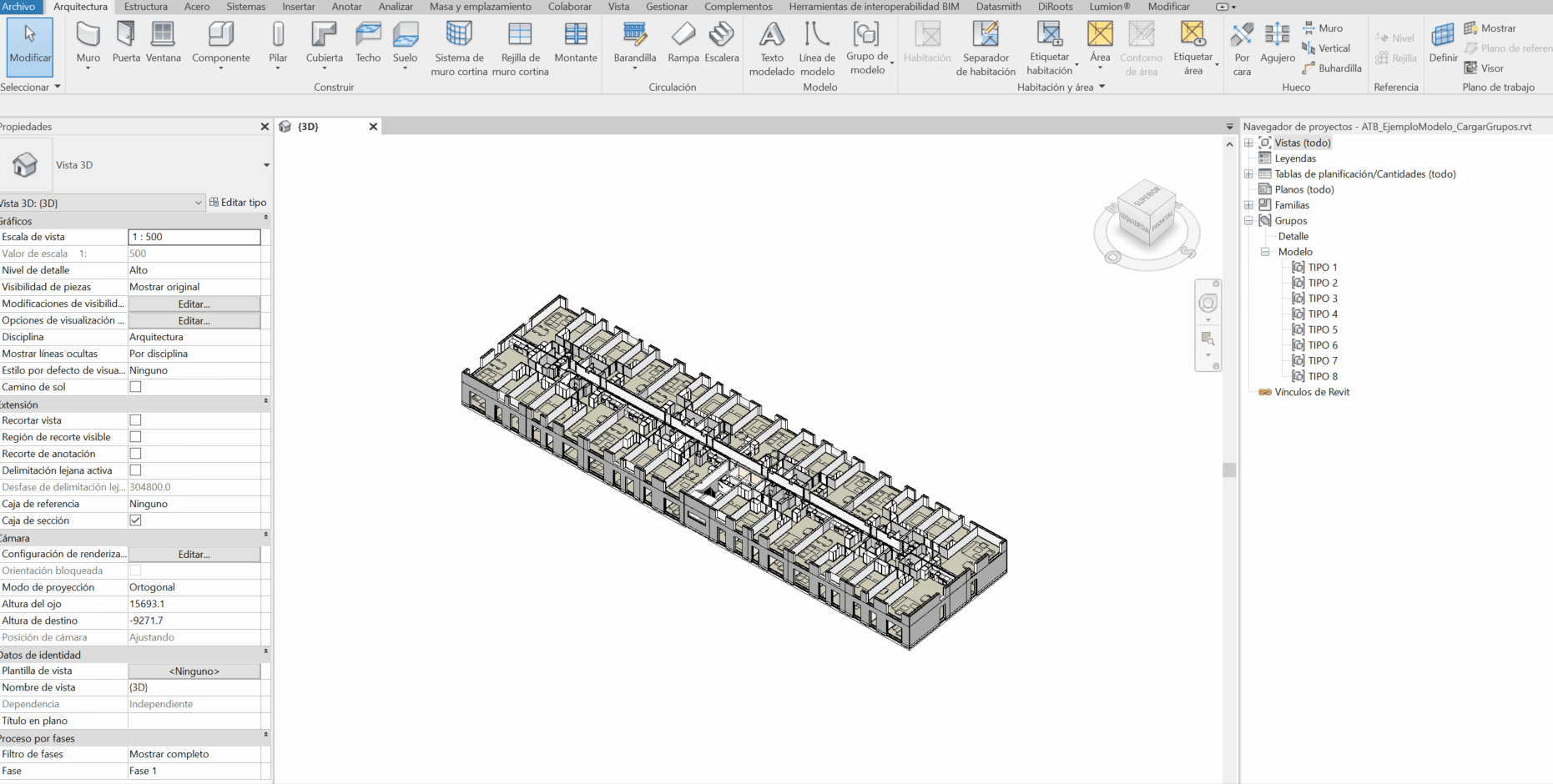Open the Estructura ribbon tab
This screenshot has height=784, width=1553.
pyautogui.click(x=146, y=7)
